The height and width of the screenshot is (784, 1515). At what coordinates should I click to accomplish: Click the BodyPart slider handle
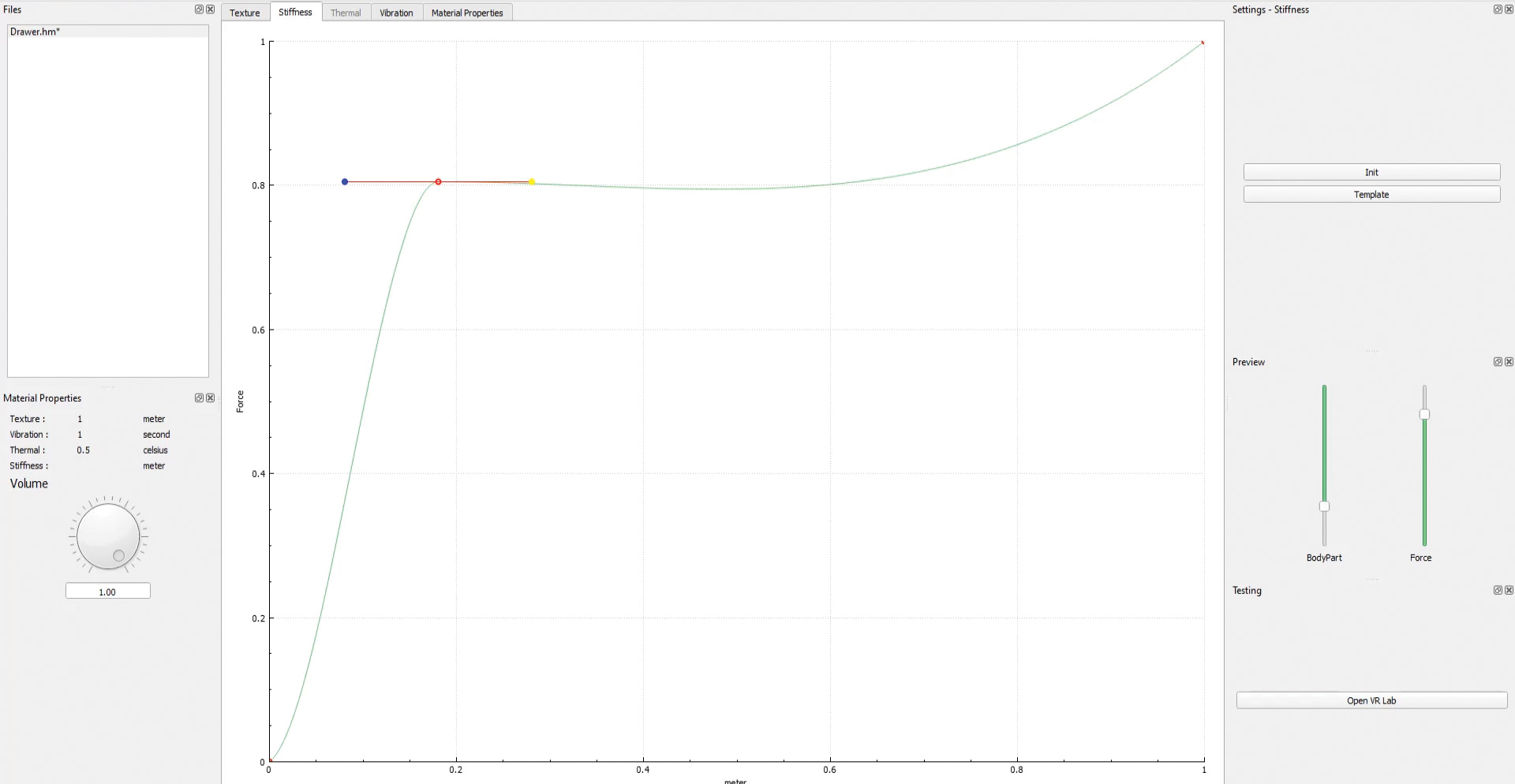[1324, 506]
